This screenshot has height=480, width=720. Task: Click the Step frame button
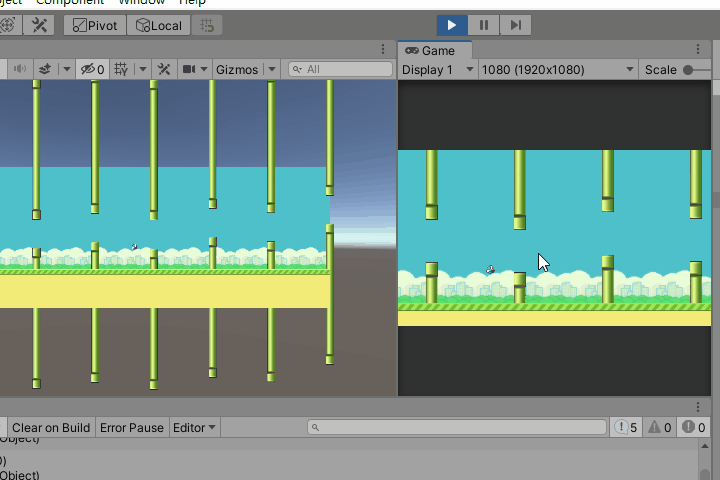pyautogui.click(x=516, y=25)
